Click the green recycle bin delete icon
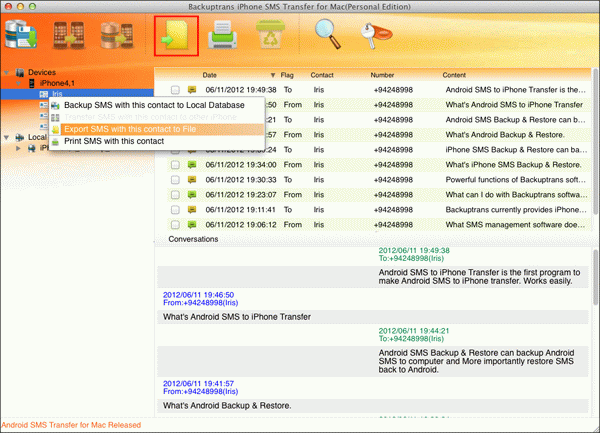This screenshot has height=433, width=600. (270, 35)
